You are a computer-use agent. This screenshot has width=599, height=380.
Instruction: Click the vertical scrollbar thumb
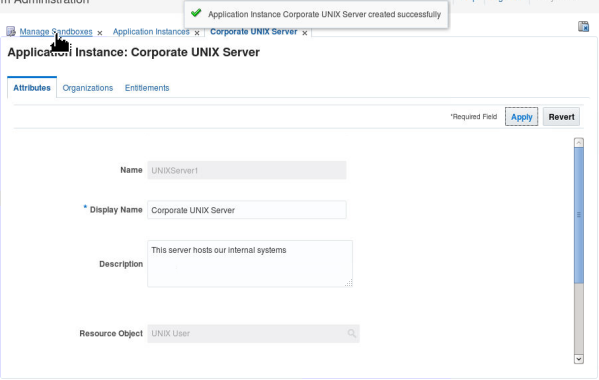pyautogui.click(x=579, y=215)
